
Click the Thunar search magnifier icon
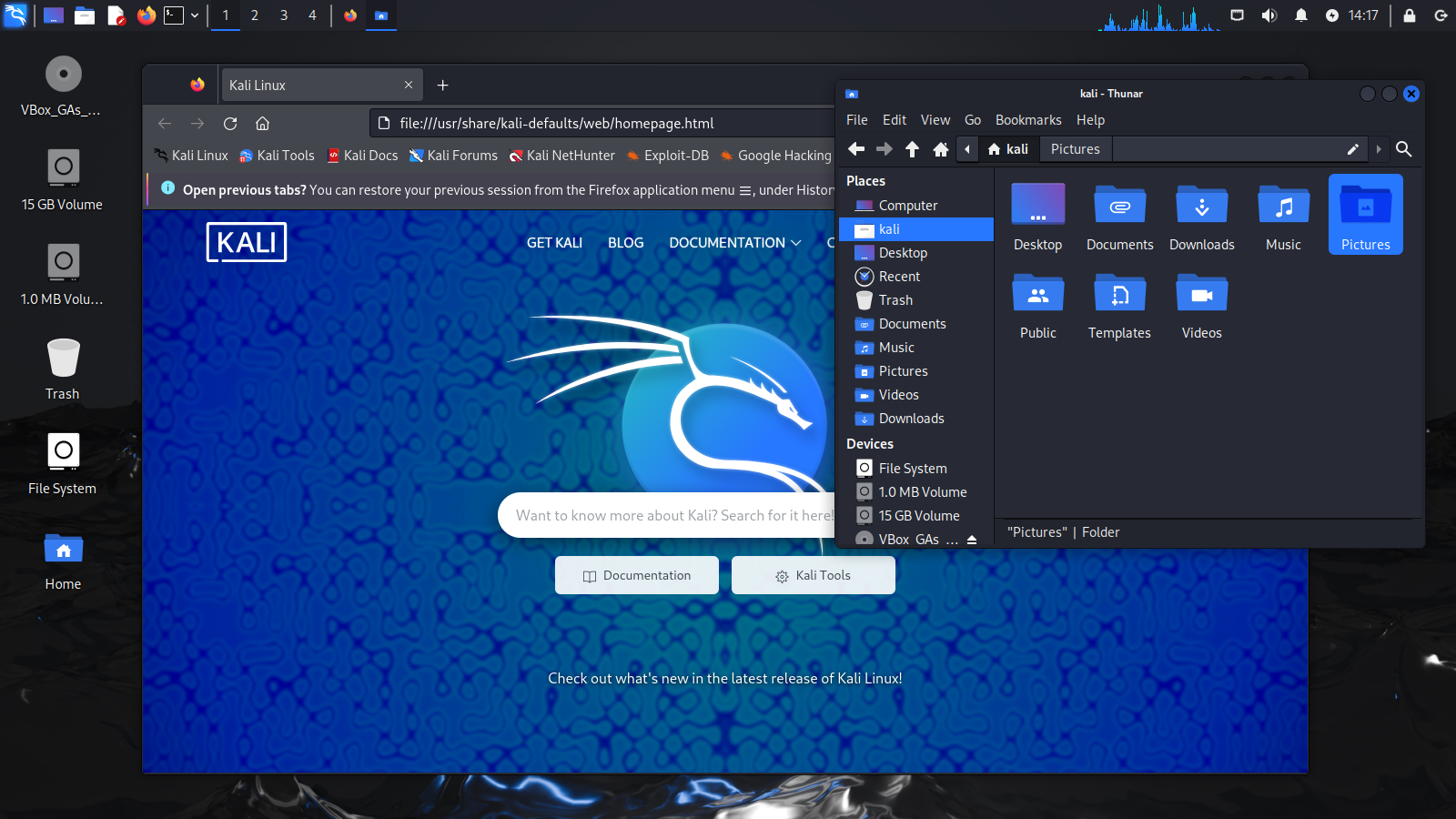(1404, 149)
